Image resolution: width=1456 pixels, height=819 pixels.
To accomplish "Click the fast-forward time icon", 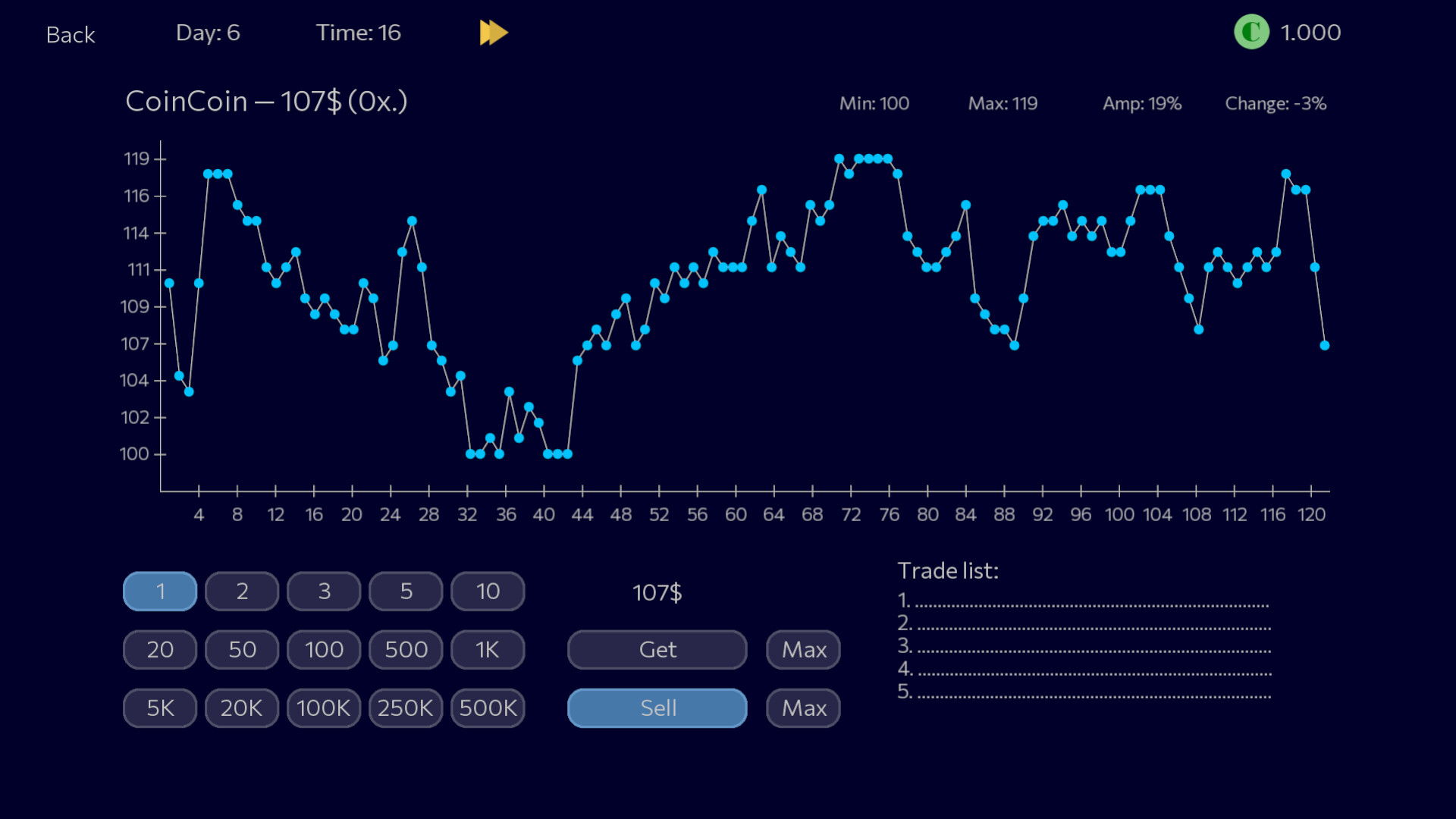I will point(494,33).
